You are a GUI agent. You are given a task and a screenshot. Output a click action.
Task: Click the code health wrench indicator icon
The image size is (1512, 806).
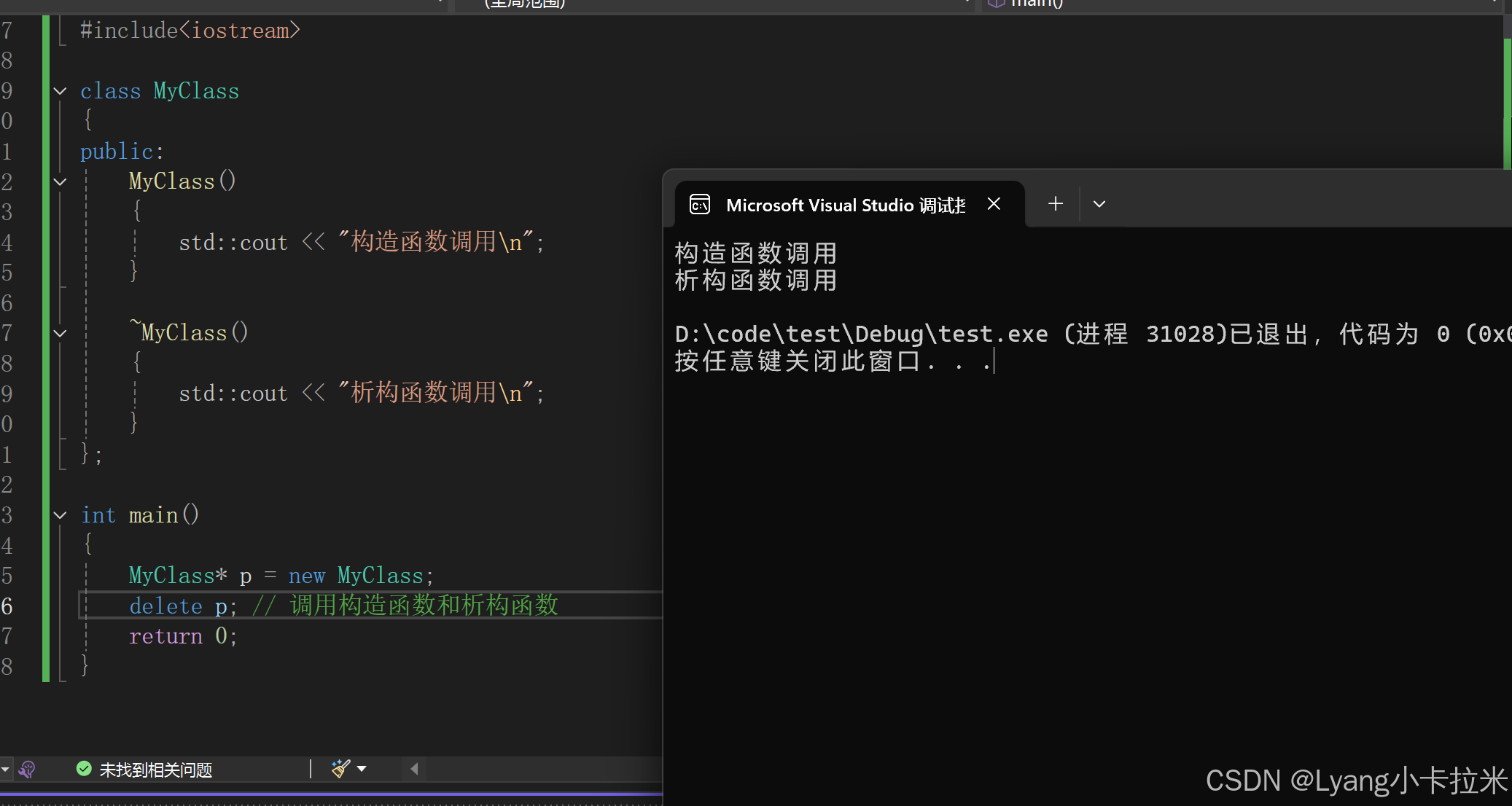pos(28,770)
